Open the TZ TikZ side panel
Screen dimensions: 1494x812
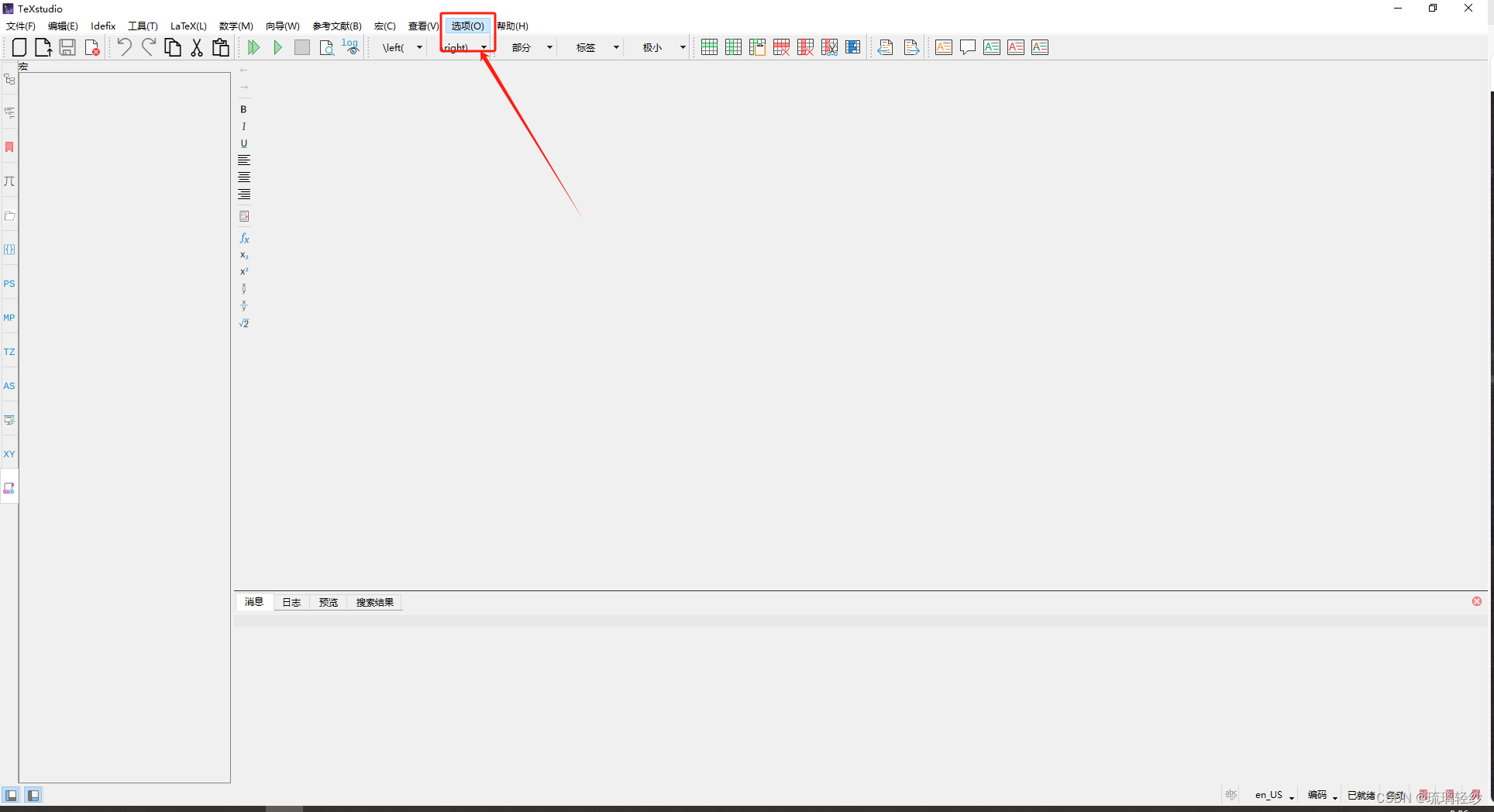[x=9, y=352]
